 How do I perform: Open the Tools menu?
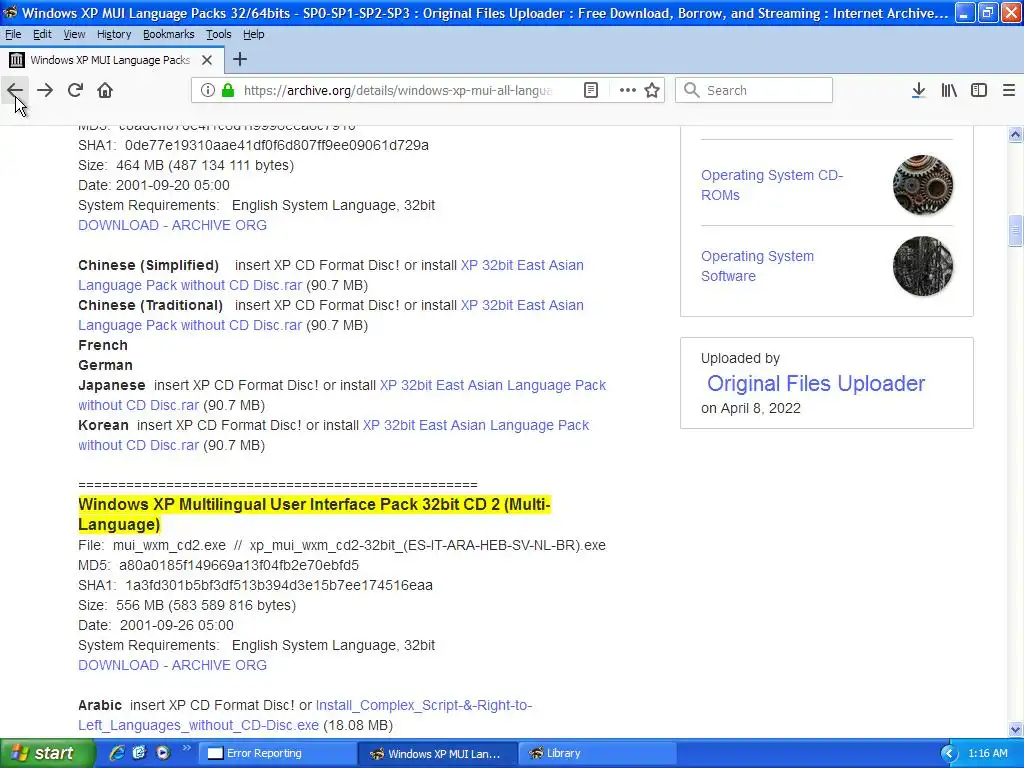(219, 34)
